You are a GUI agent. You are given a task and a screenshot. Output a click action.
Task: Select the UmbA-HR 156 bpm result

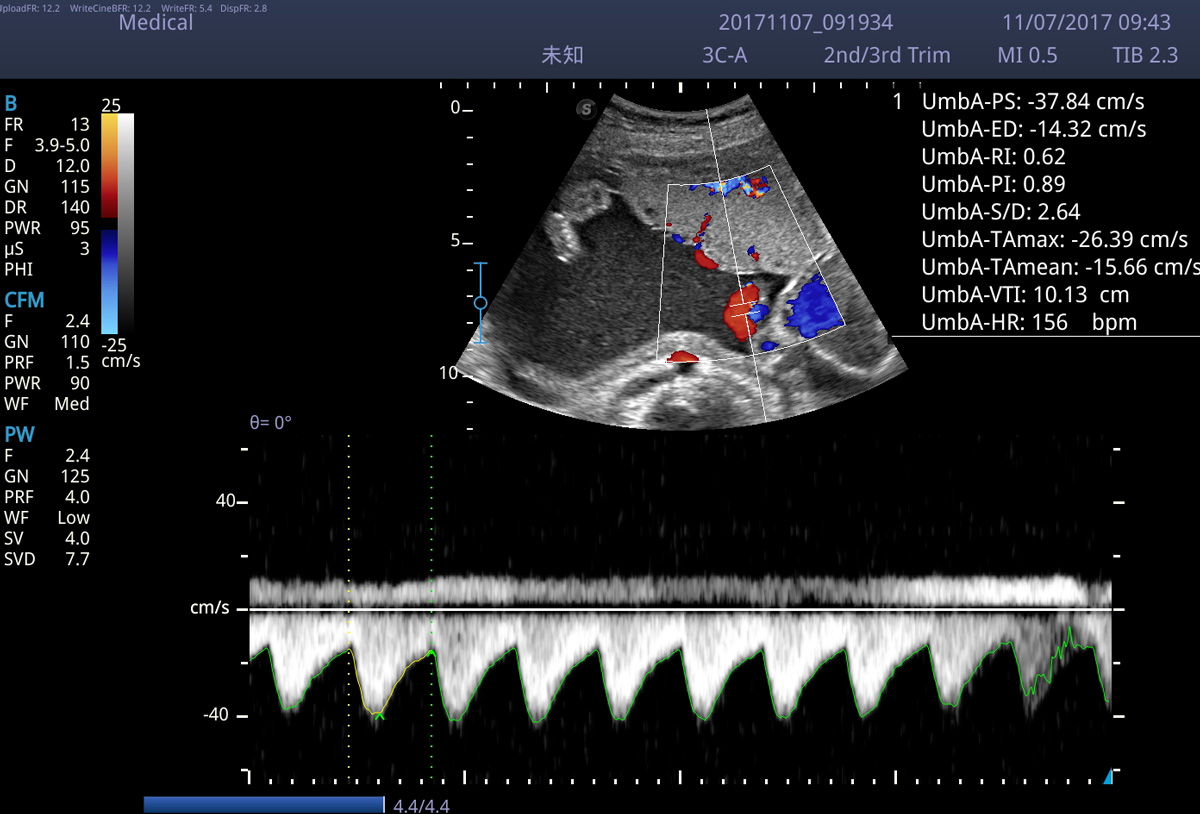[x=1028, y=322]
